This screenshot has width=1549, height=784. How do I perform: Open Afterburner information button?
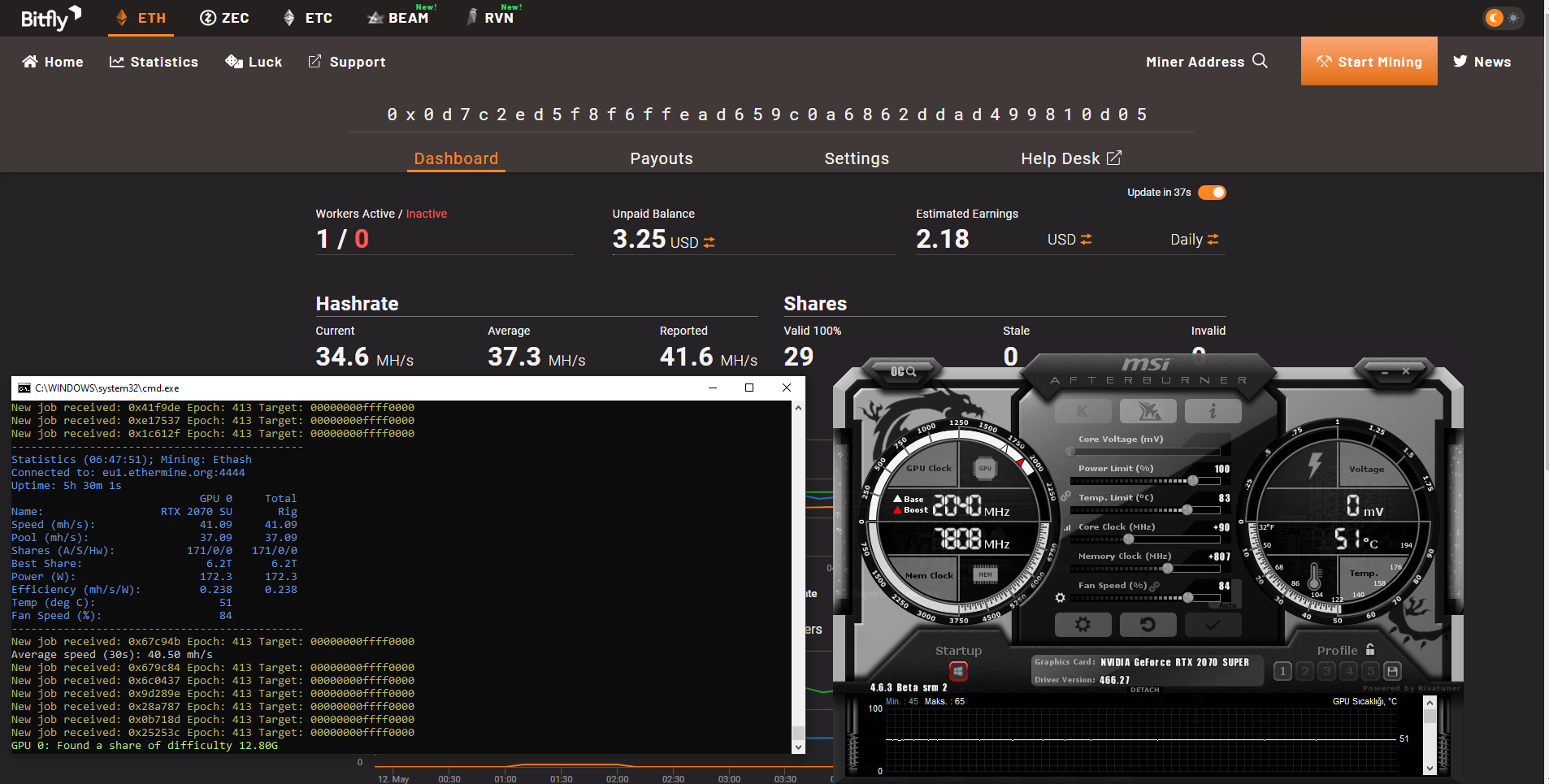pyautogui.click(x=1213, y=411)
